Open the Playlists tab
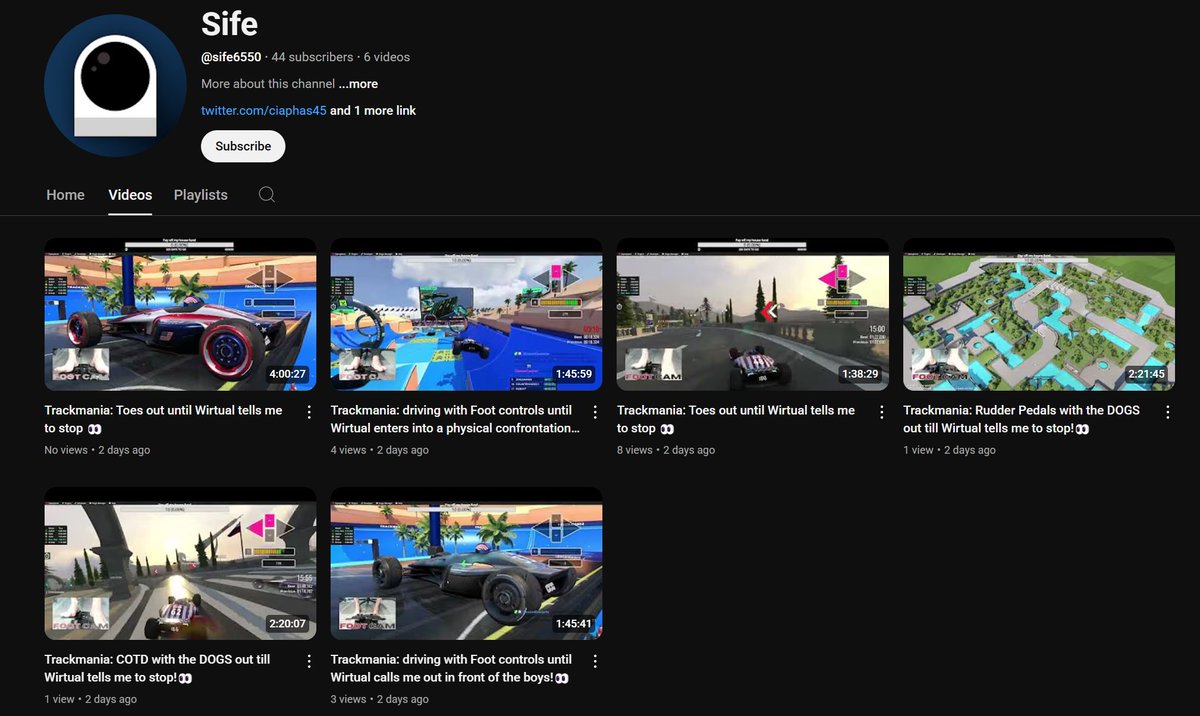The image size is (1200, 716). click(x=201, y=195)
